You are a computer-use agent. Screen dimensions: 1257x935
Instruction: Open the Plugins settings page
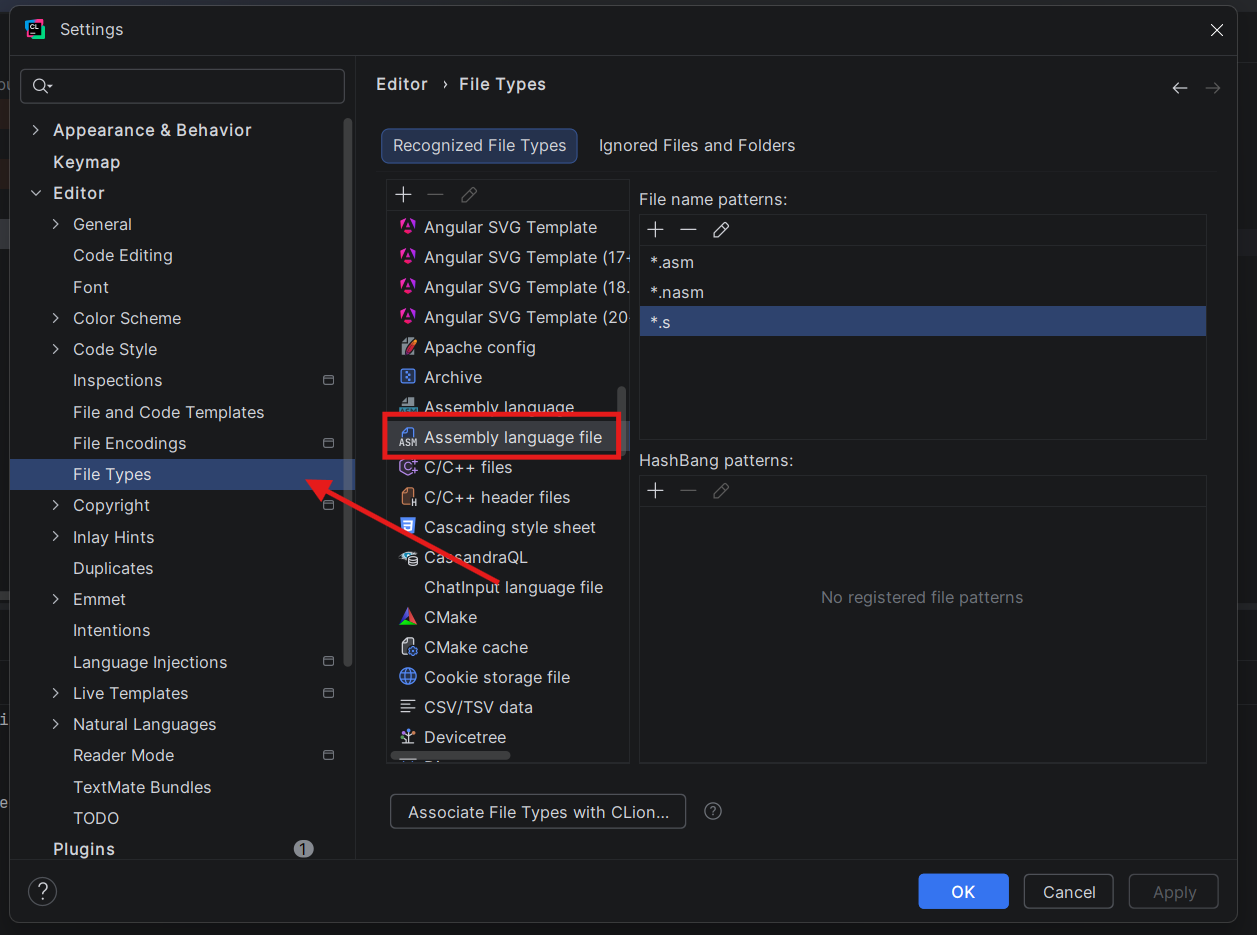(x=84, y=849)
